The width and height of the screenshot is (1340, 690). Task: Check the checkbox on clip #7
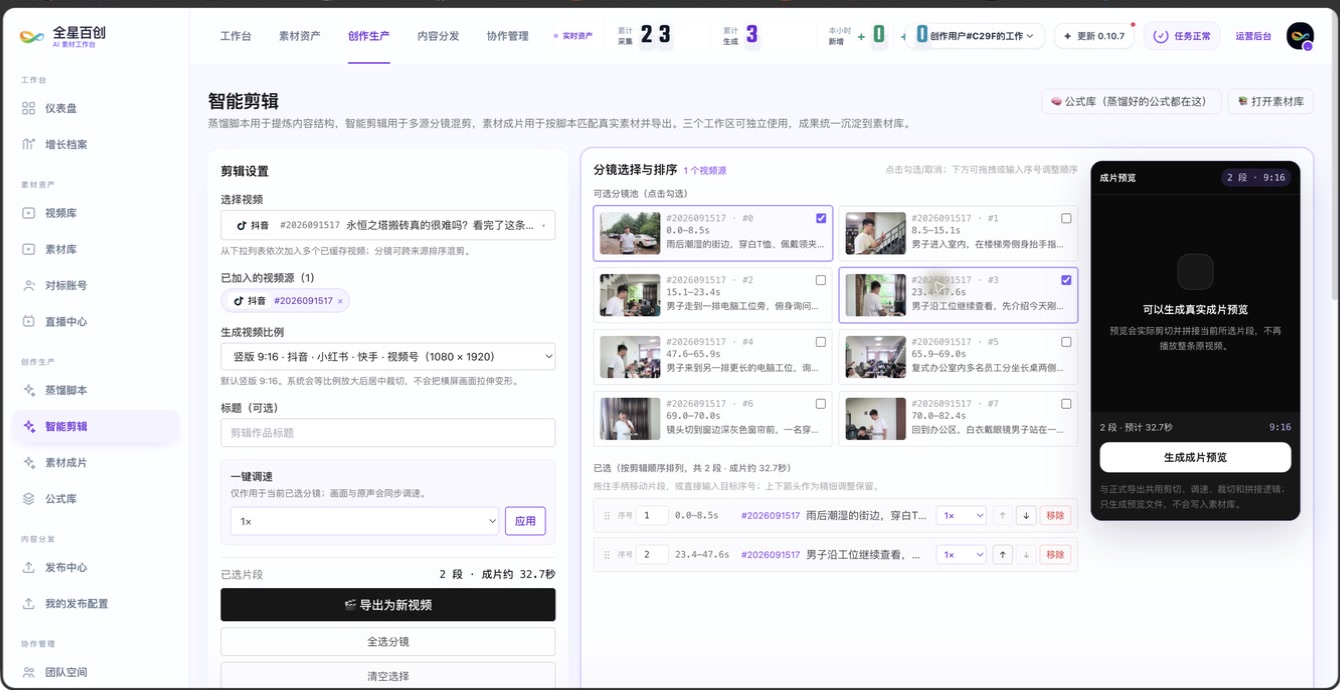pyautogui.click(x=1066, y=404)
